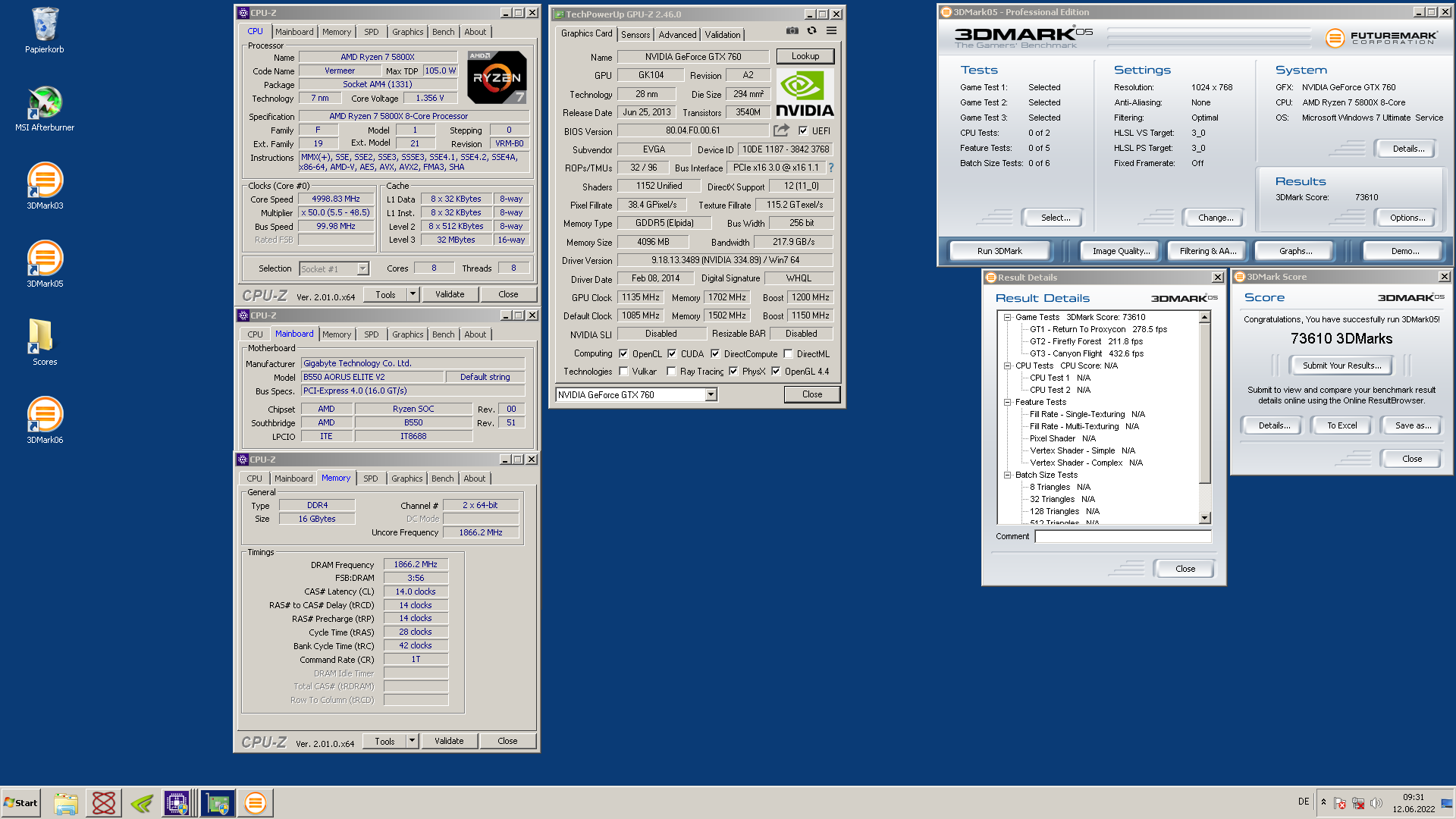Open Tools dropdown arrow in top CPU-Z window

tap(413, 294)
